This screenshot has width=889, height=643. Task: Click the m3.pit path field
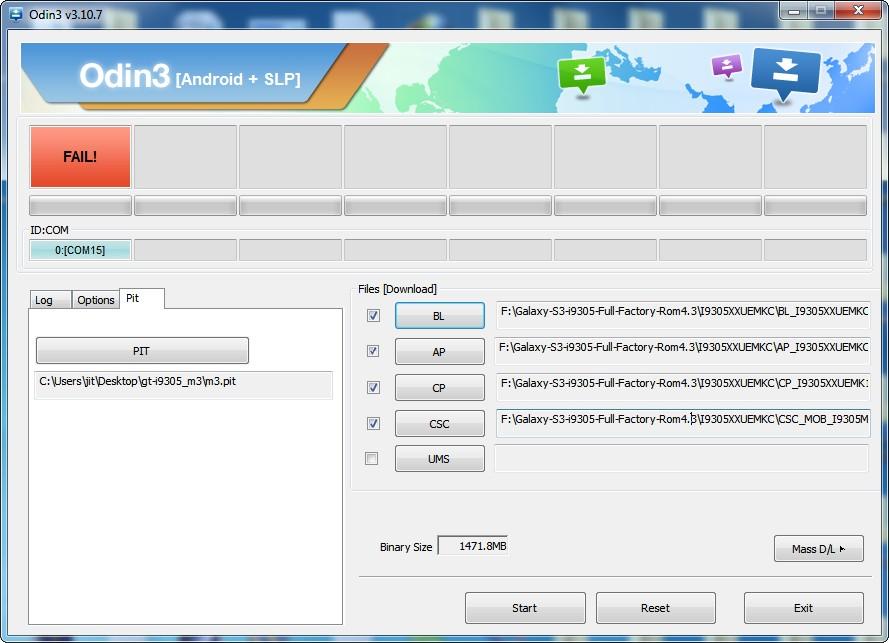point(183,385)
